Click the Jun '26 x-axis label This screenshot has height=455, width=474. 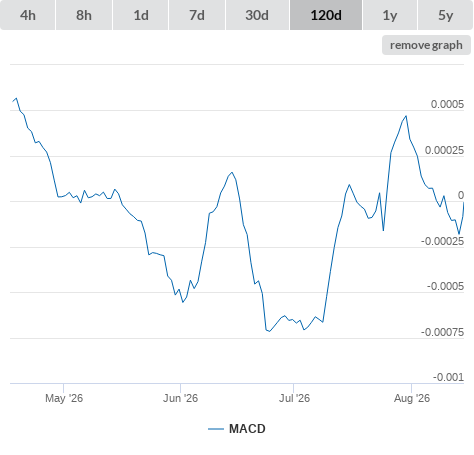point(180,398)
